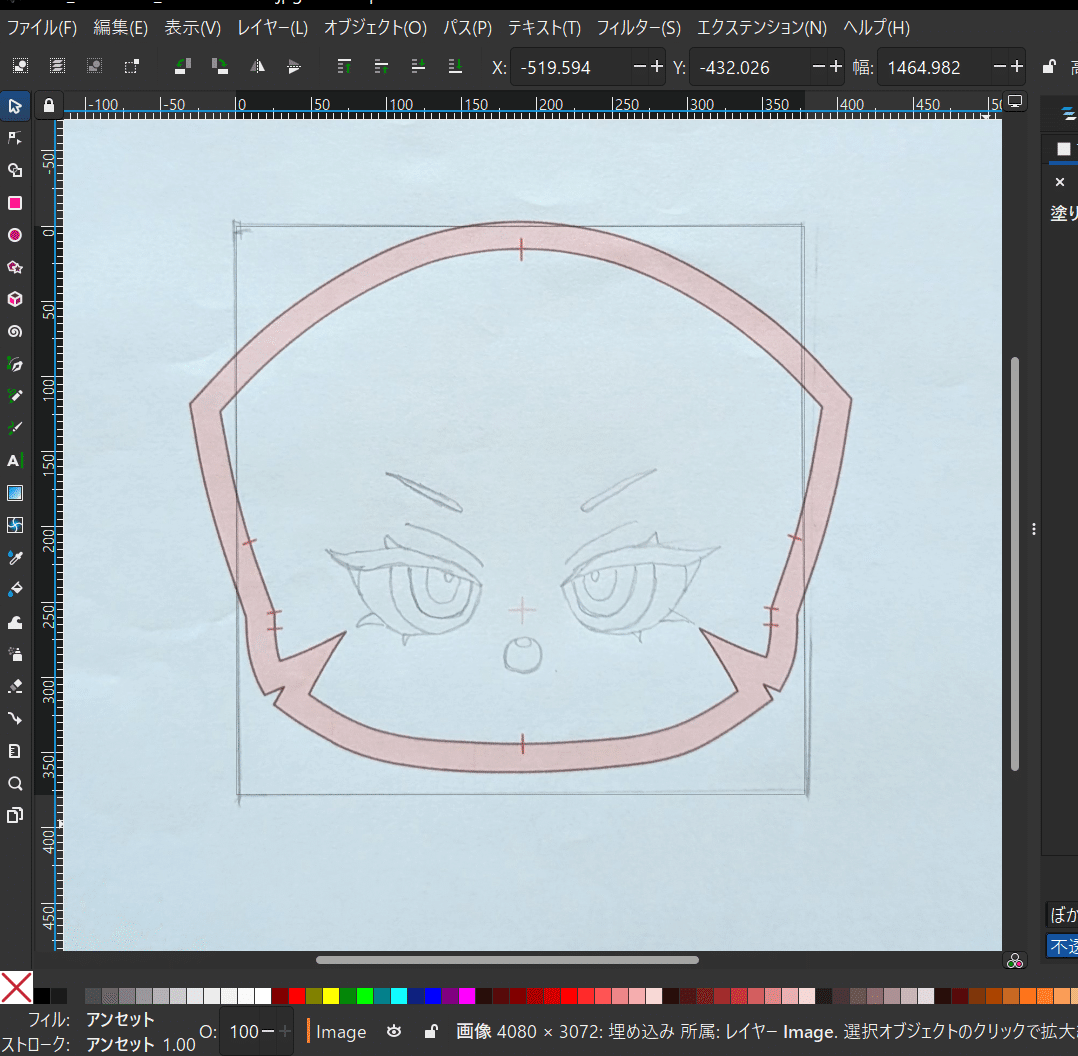Viewport: 1078px width, 1056px height.
Task: Lower selection one step
Action: tap(418, 66)
